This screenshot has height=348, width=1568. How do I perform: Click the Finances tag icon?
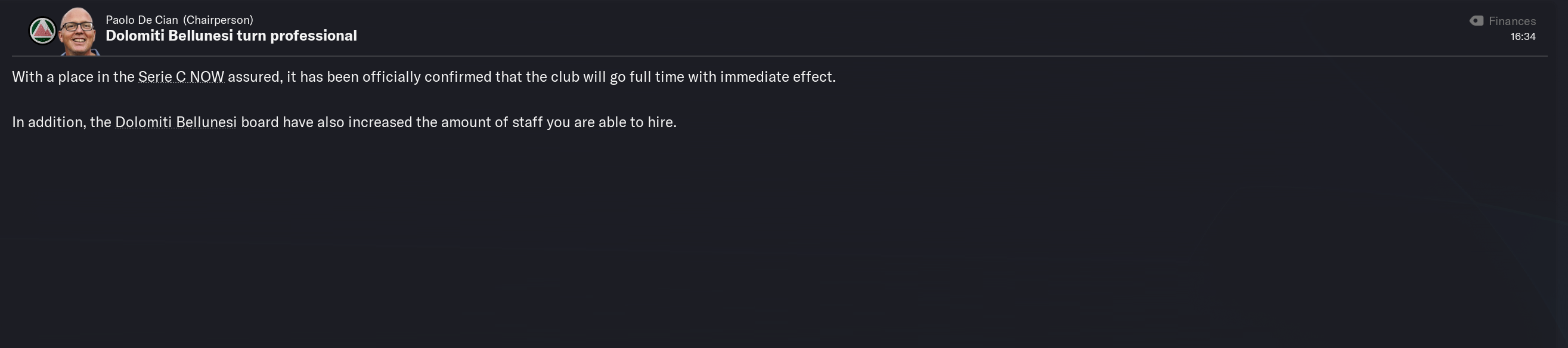pos(1476,21)
